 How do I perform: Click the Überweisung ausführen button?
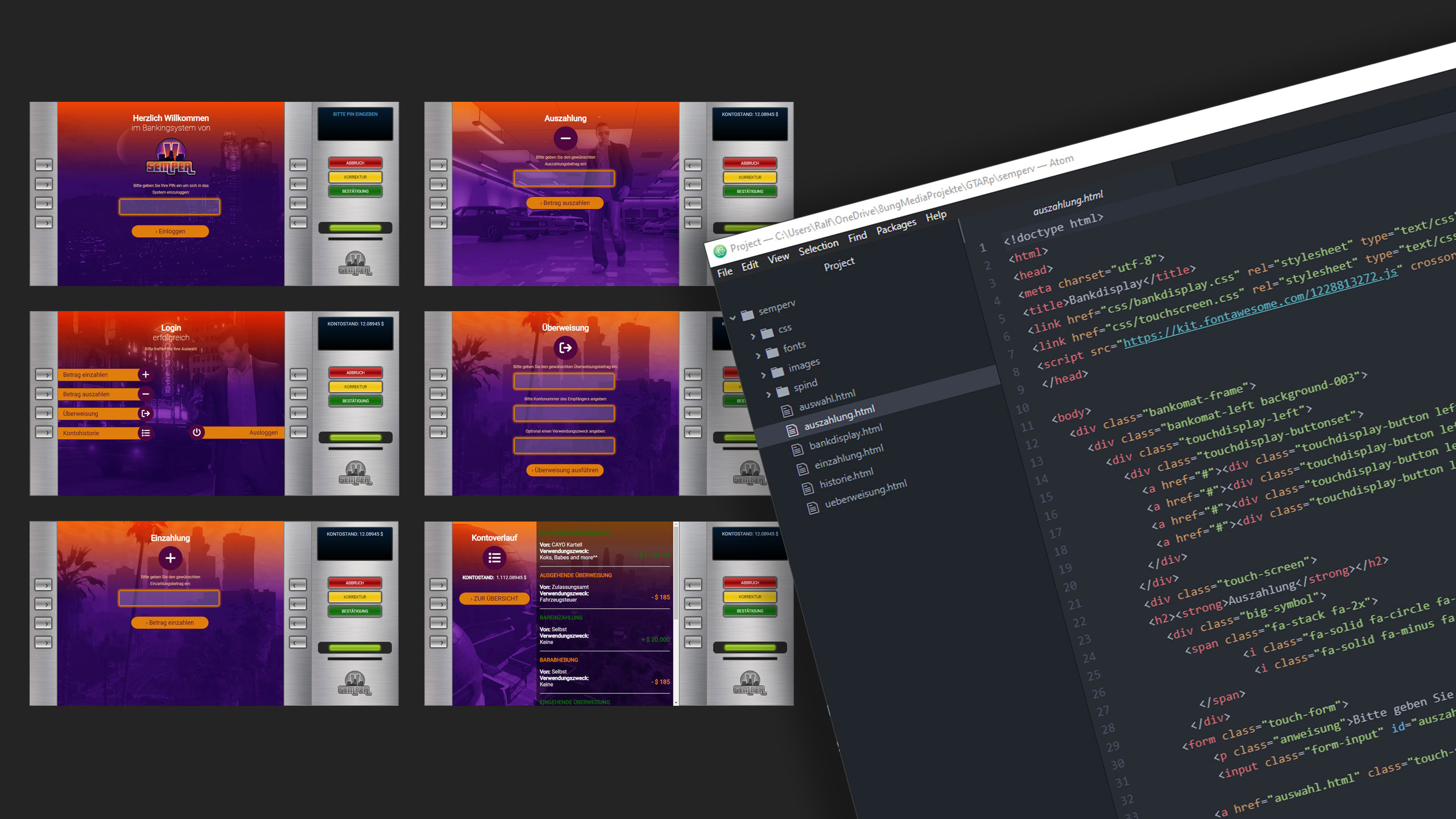tap(565, 470)
